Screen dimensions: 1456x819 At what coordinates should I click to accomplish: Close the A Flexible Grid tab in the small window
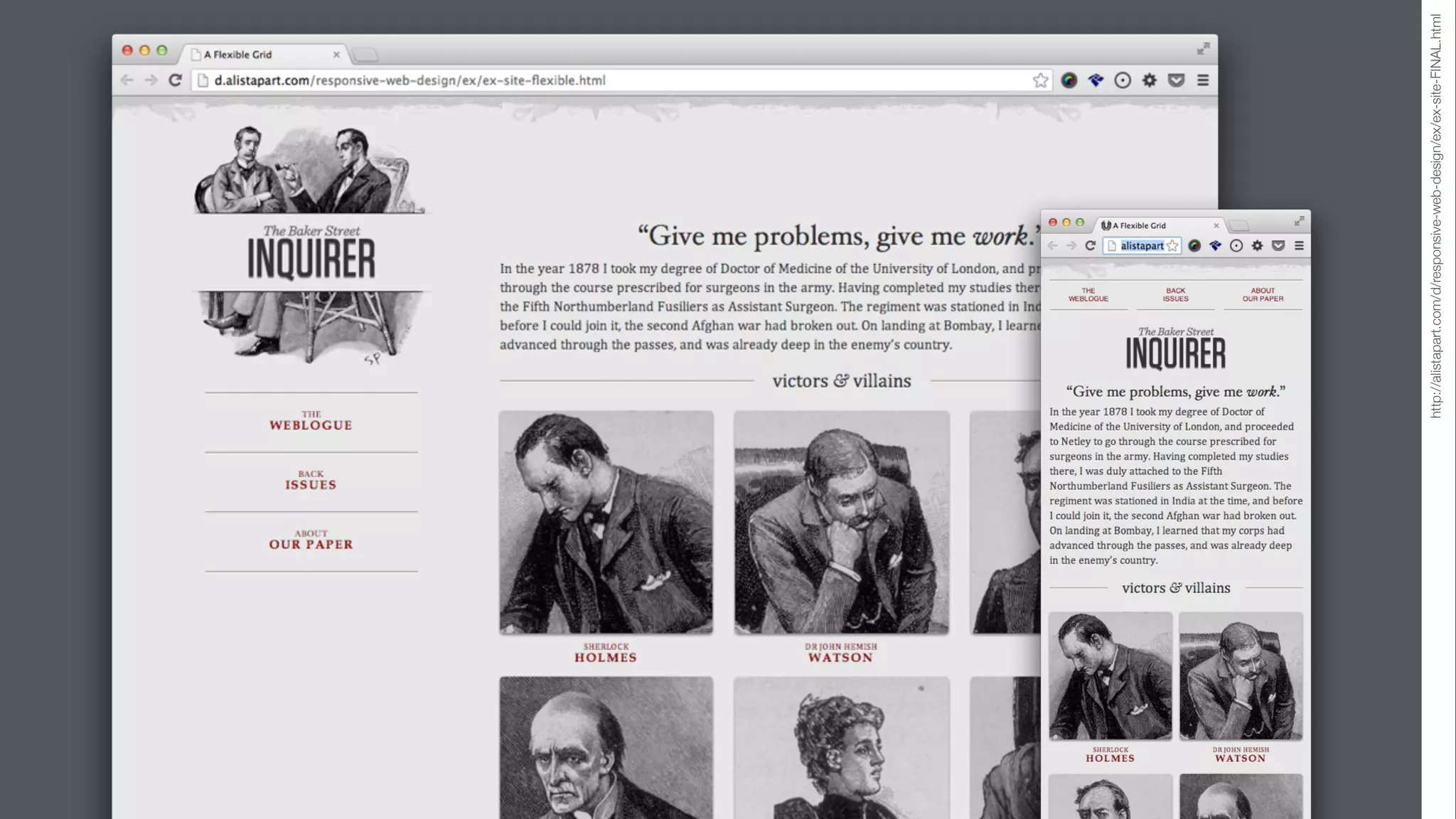point(1216,225)
